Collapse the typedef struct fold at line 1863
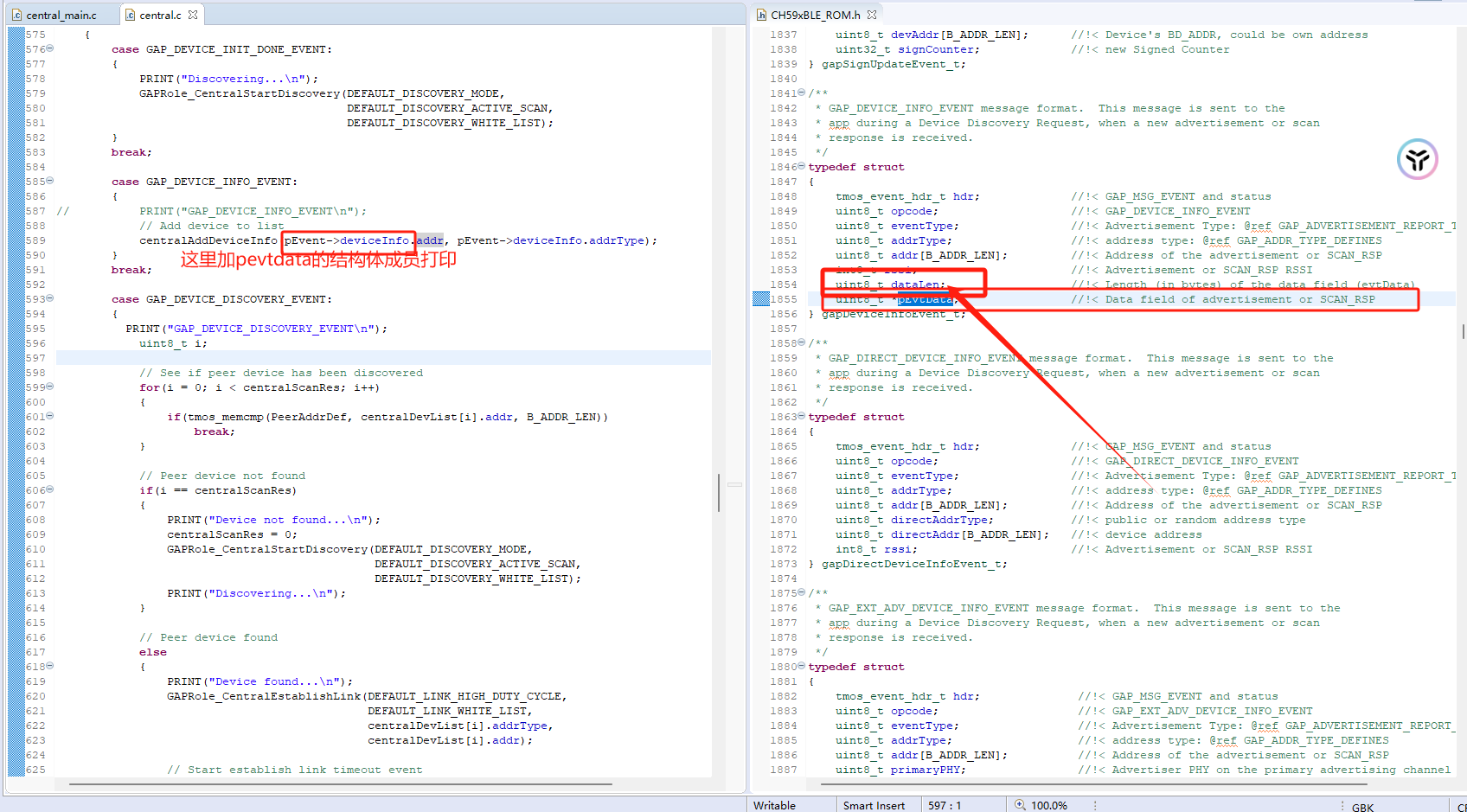The height and width of the screenshot is (812, 1467). click(x=802, y=416)
